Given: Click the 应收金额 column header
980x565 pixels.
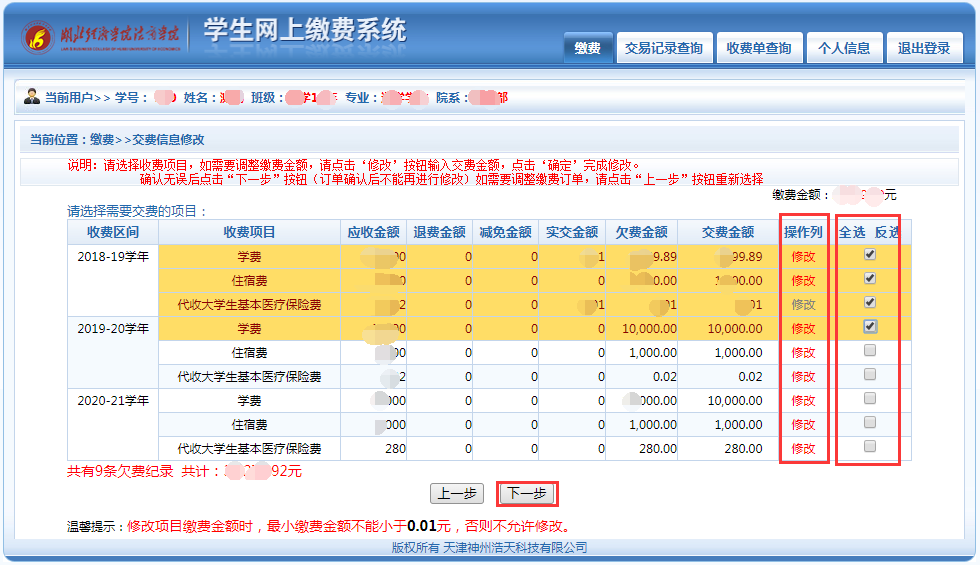Looking at the screenshot, I should click(374, 232).
